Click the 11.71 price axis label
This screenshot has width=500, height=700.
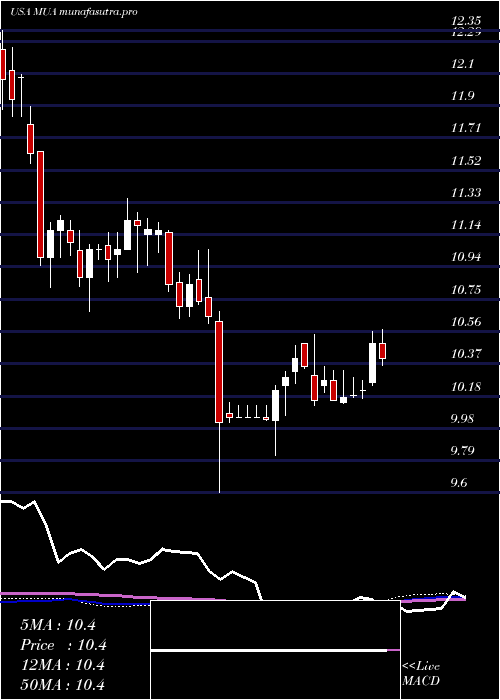pos(466,128)
